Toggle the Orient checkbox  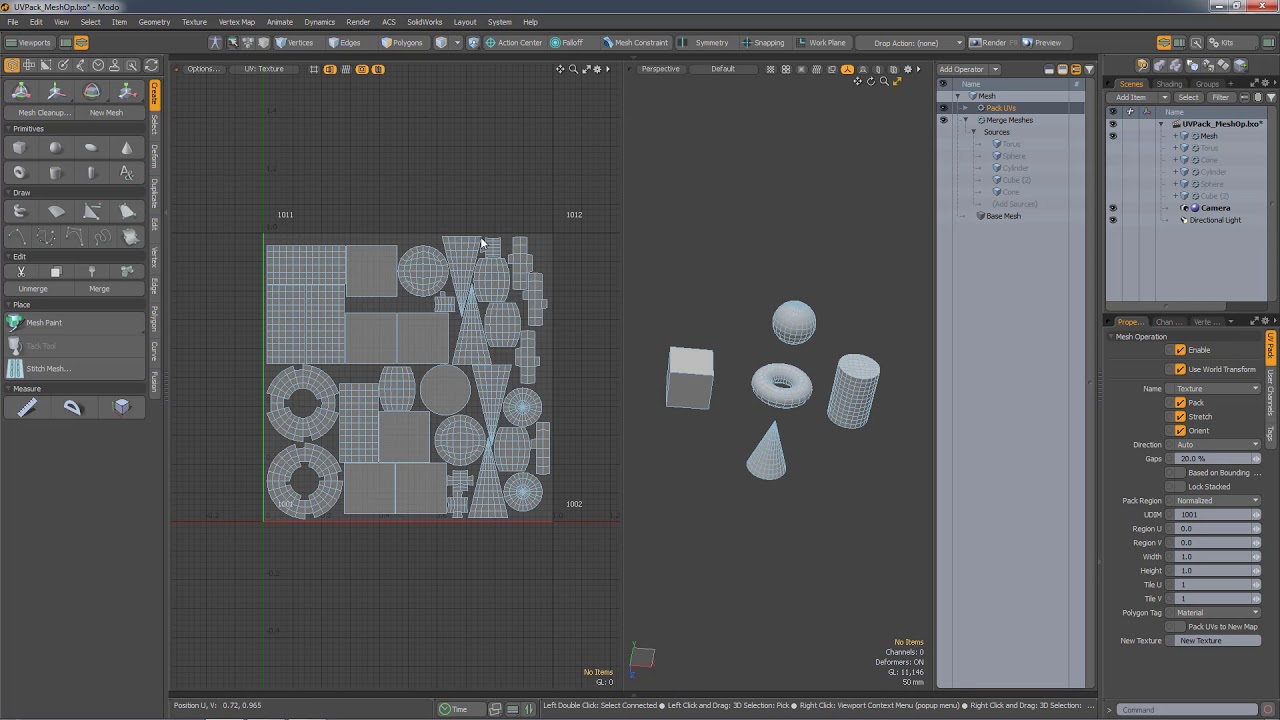pos(1180,430)
